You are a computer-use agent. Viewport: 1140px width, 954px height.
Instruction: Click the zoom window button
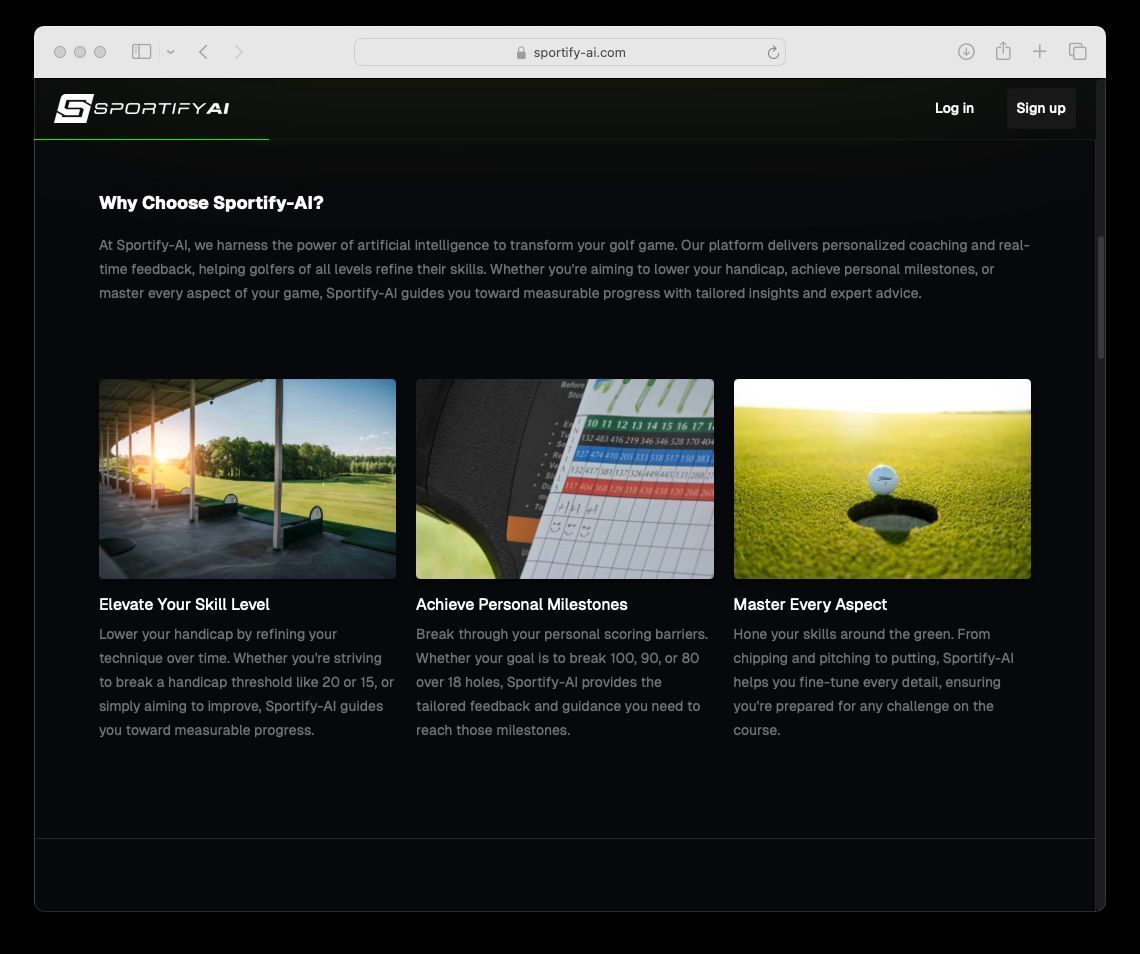[x=100, y=52]
